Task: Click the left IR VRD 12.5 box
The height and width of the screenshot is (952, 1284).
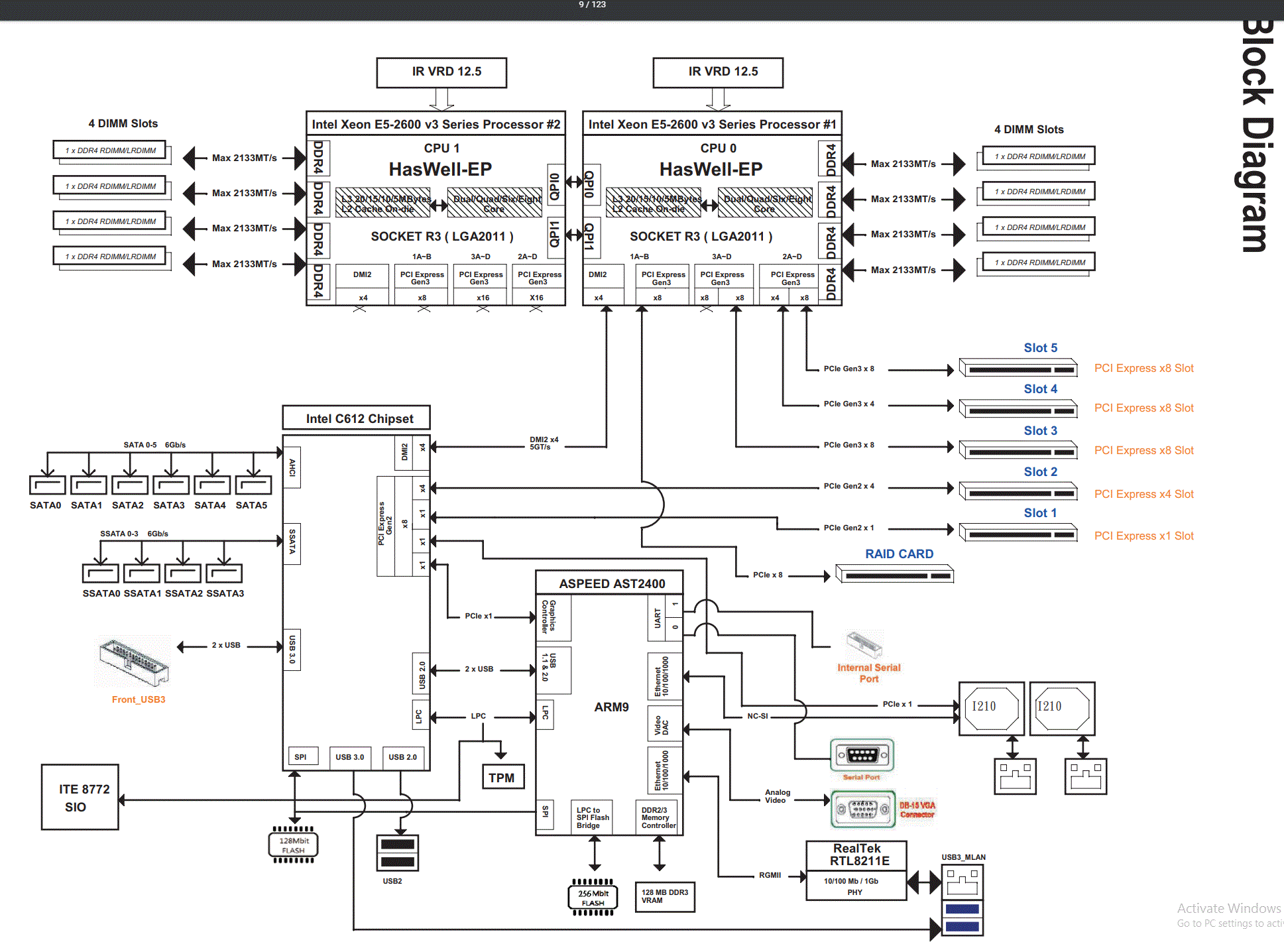Action: tap(441, 72)
